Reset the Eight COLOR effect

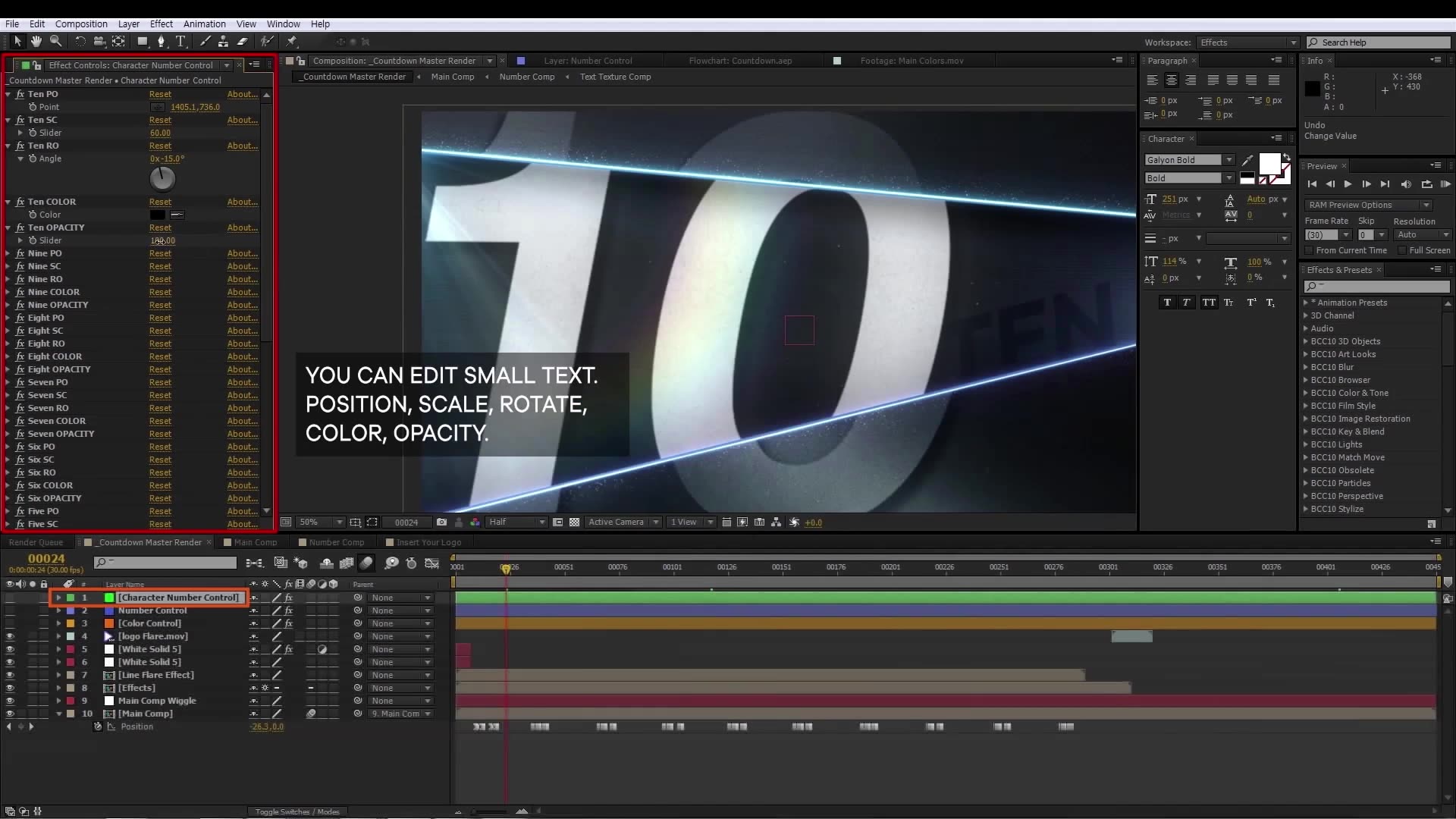point(160,356)
